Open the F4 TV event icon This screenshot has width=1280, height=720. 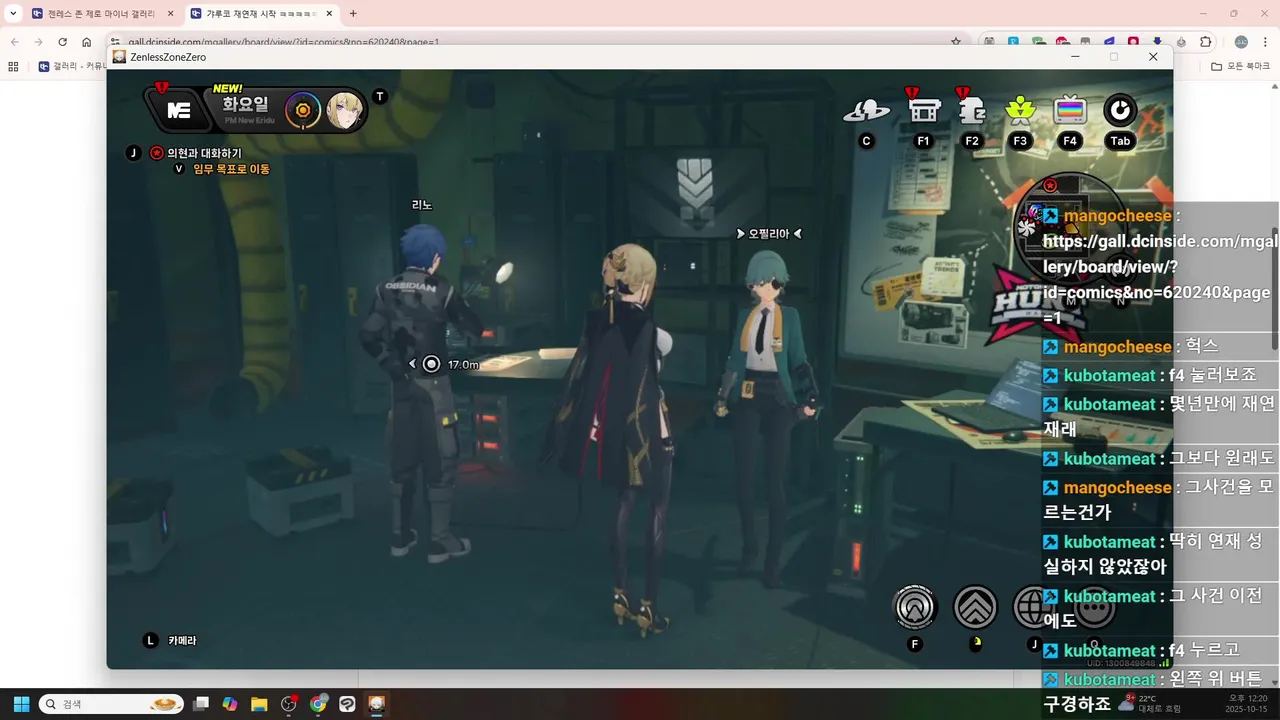coord(1070,110)
